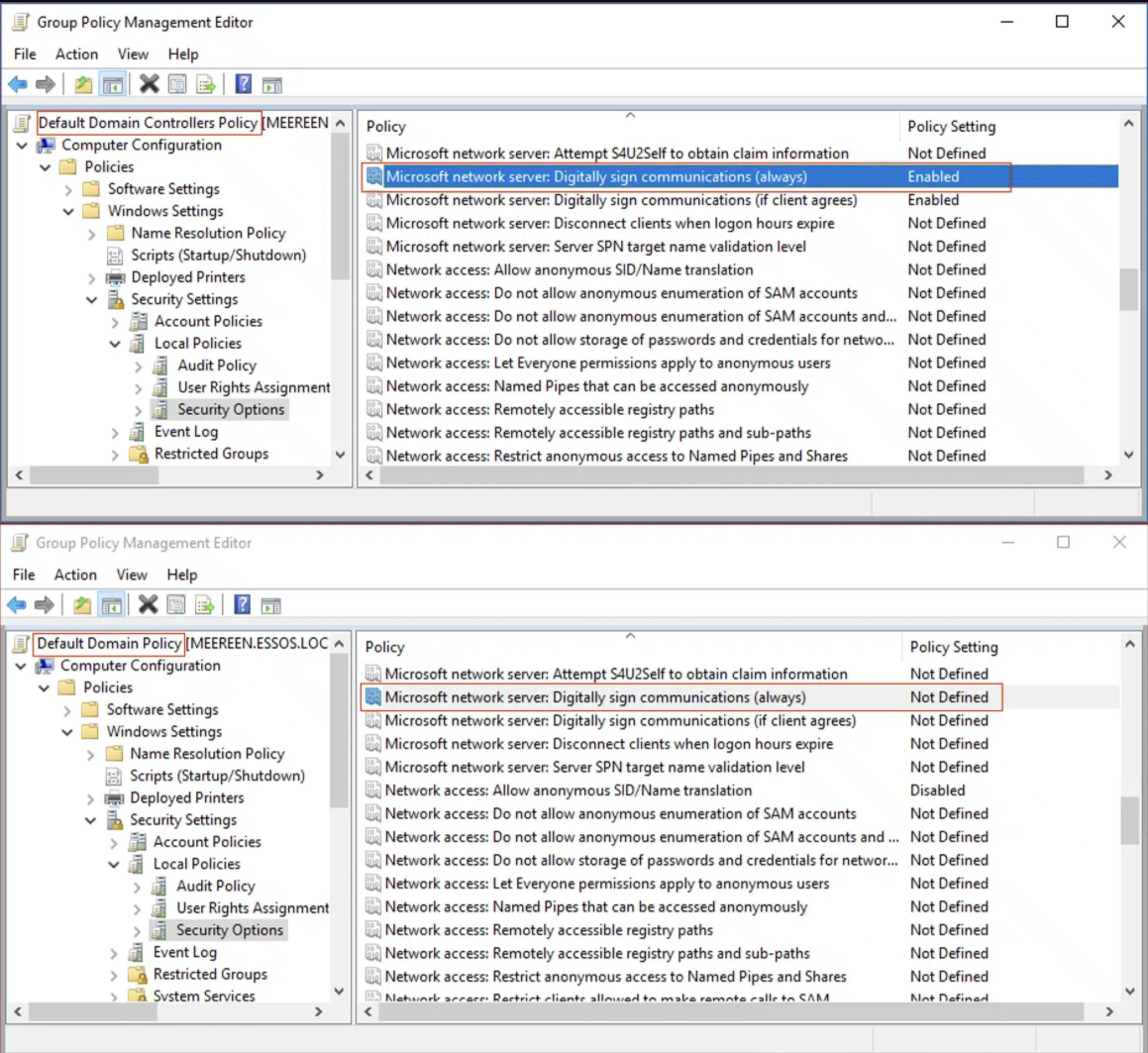Click the Policy Setting column header in the upper window
1148x1053 pixels.
(x=951, y=127)
